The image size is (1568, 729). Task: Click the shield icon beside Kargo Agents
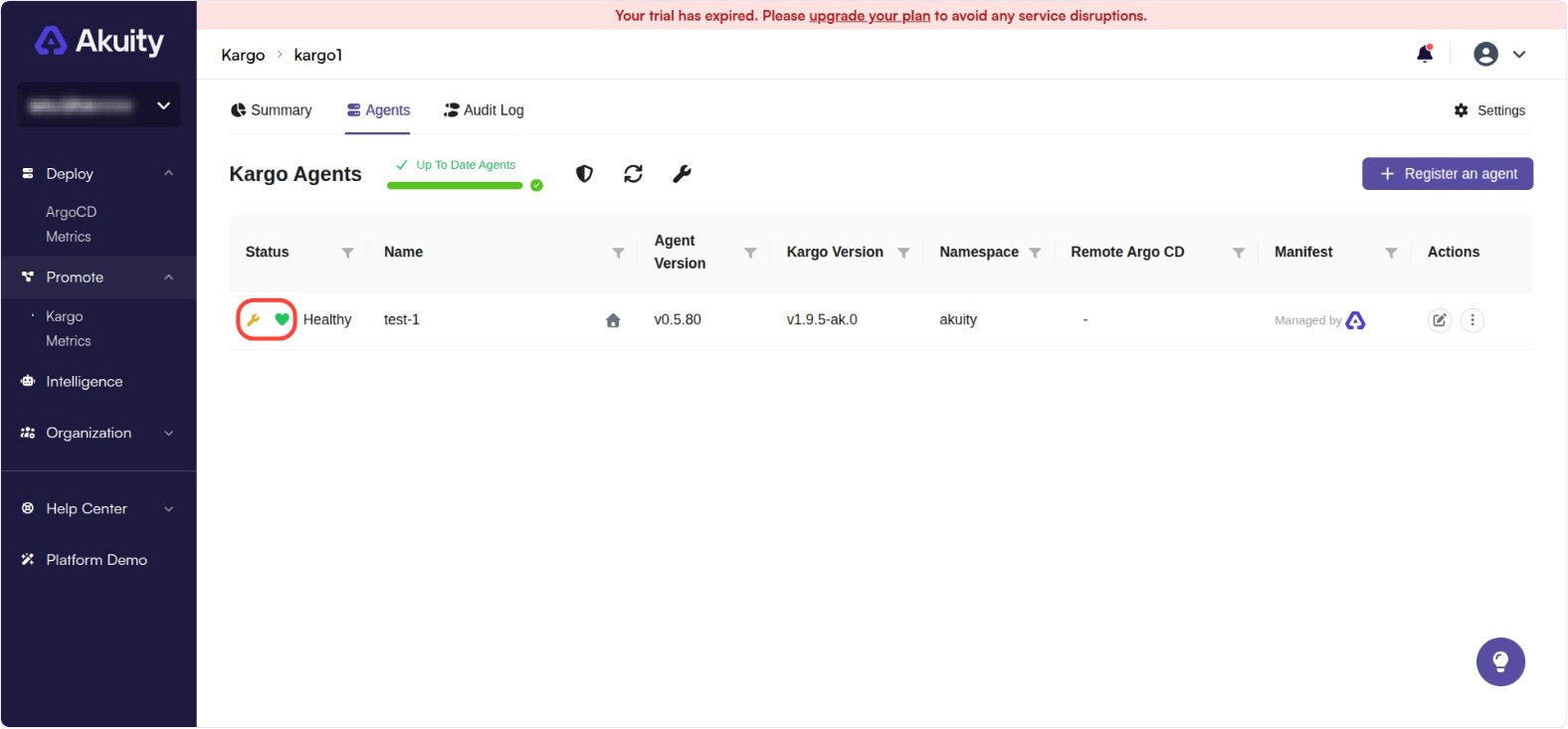pos(584,174)
